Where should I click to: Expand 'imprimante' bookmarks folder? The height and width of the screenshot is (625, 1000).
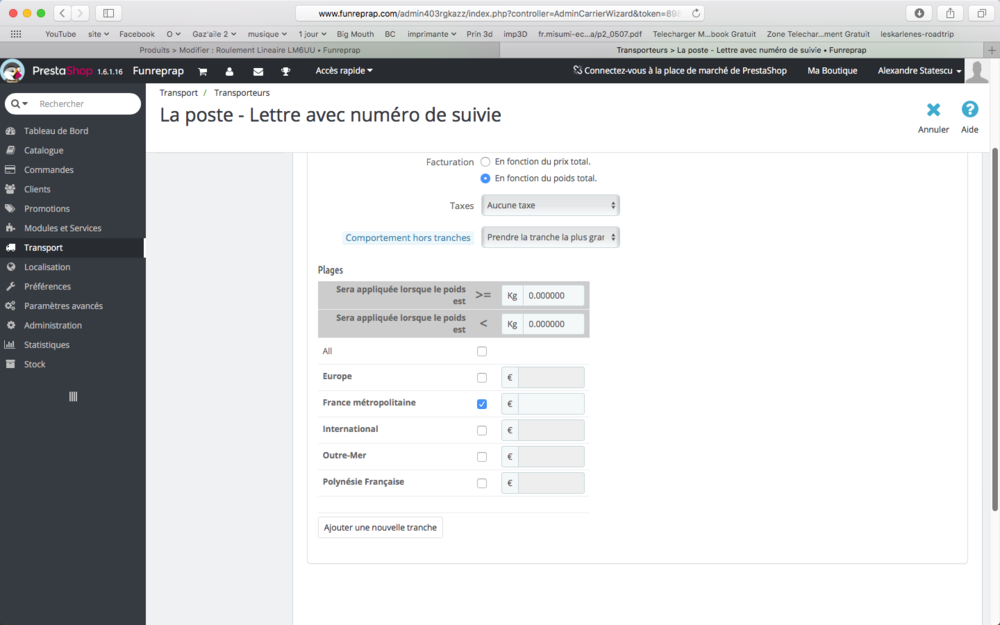(432, 34)
